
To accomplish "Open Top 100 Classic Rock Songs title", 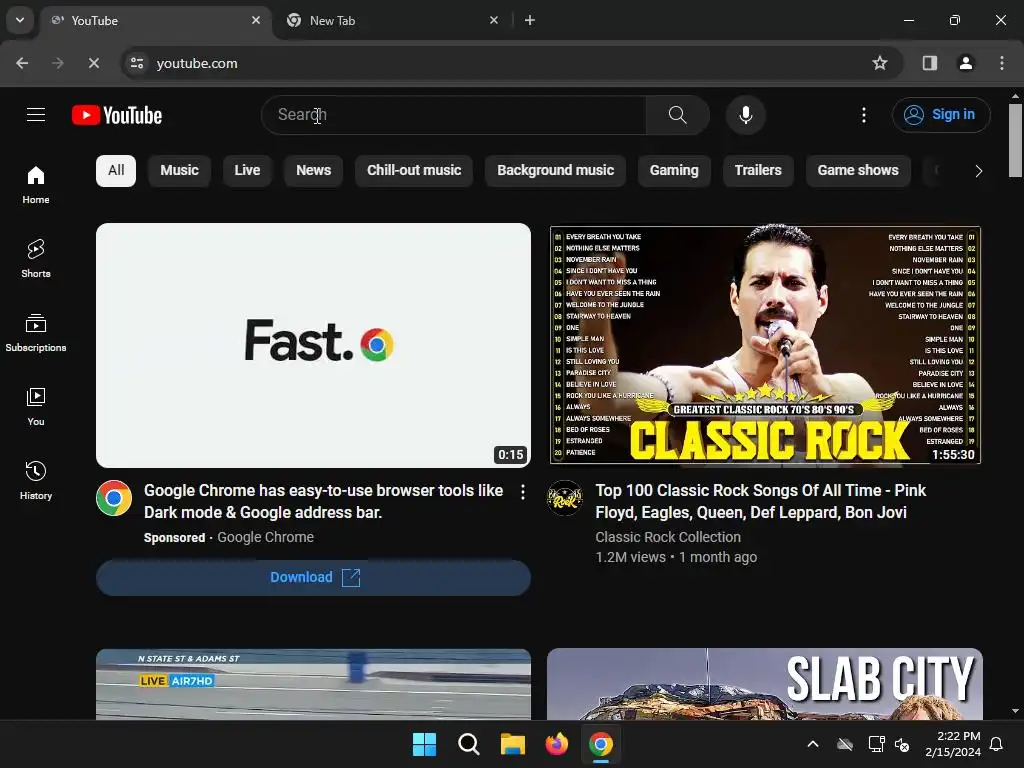I will tap(761, 502).
